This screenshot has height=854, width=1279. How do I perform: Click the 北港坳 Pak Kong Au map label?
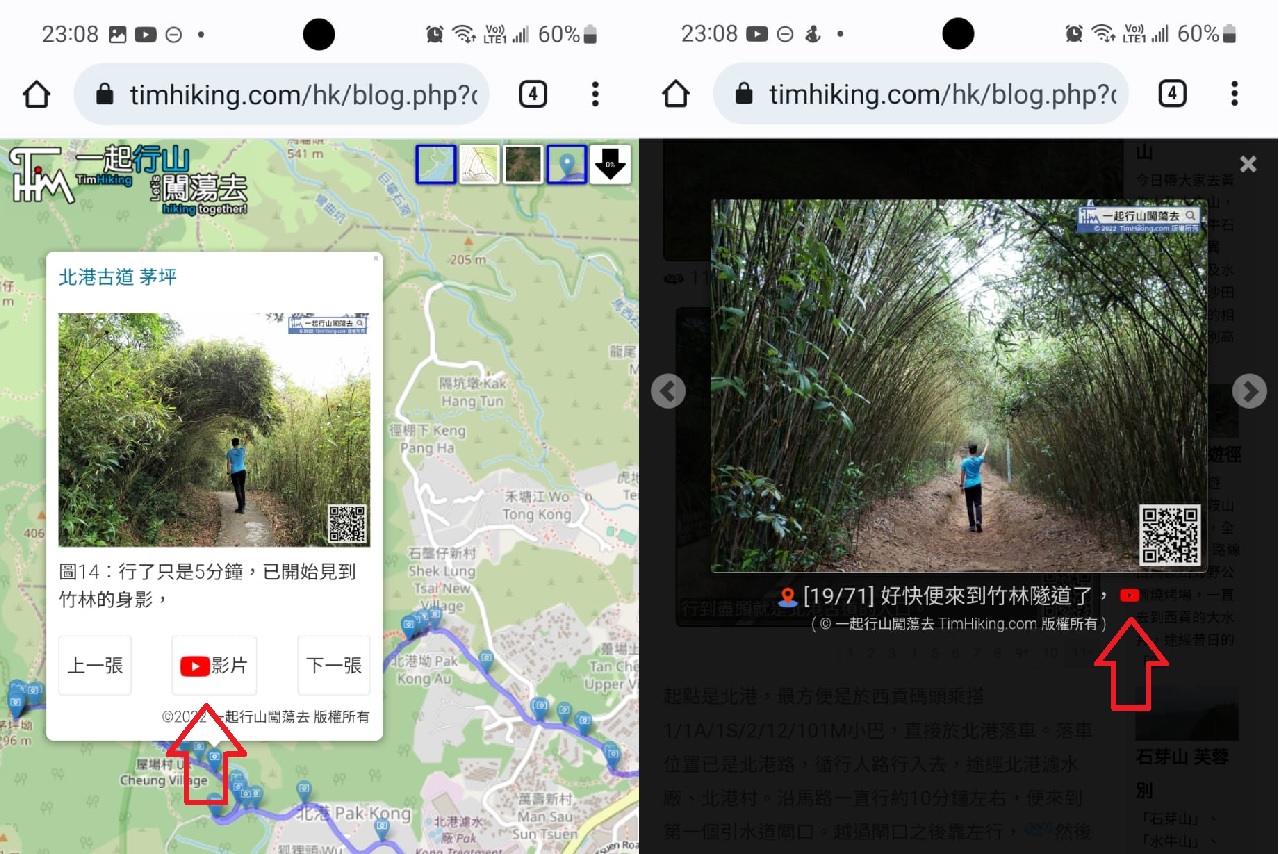424,670
